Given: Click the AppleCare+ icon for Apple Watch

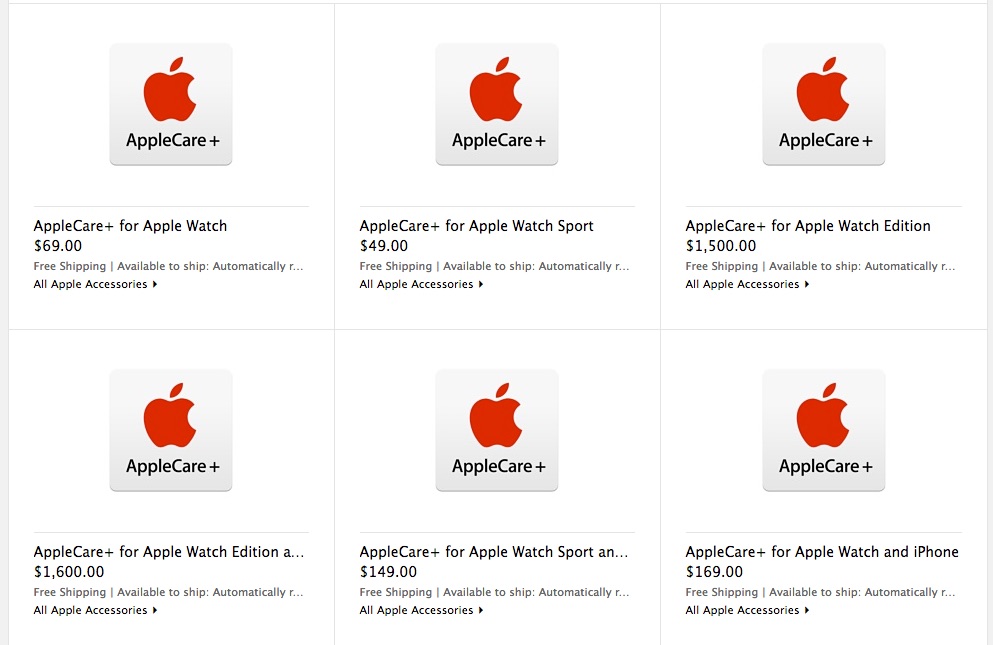Looking at the screenshot, I should pos(171,104).
